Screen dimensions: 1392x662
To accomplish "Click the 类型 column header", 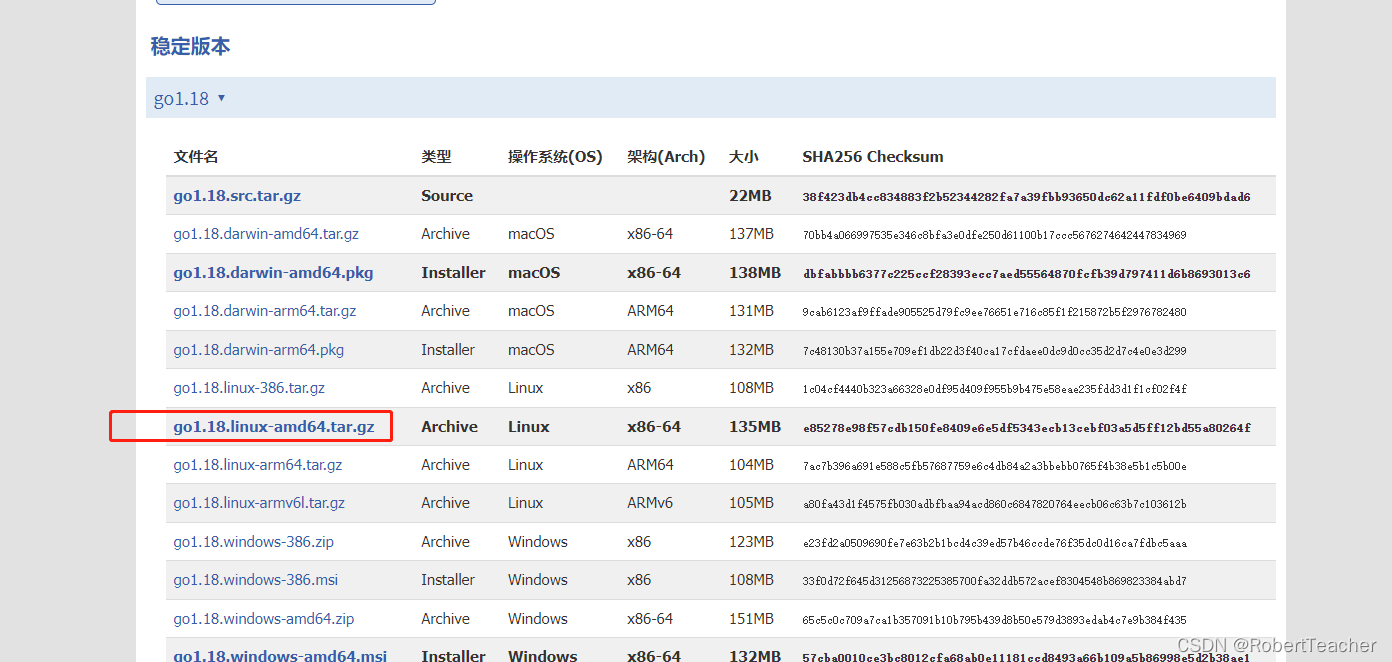I will [436, 157].
